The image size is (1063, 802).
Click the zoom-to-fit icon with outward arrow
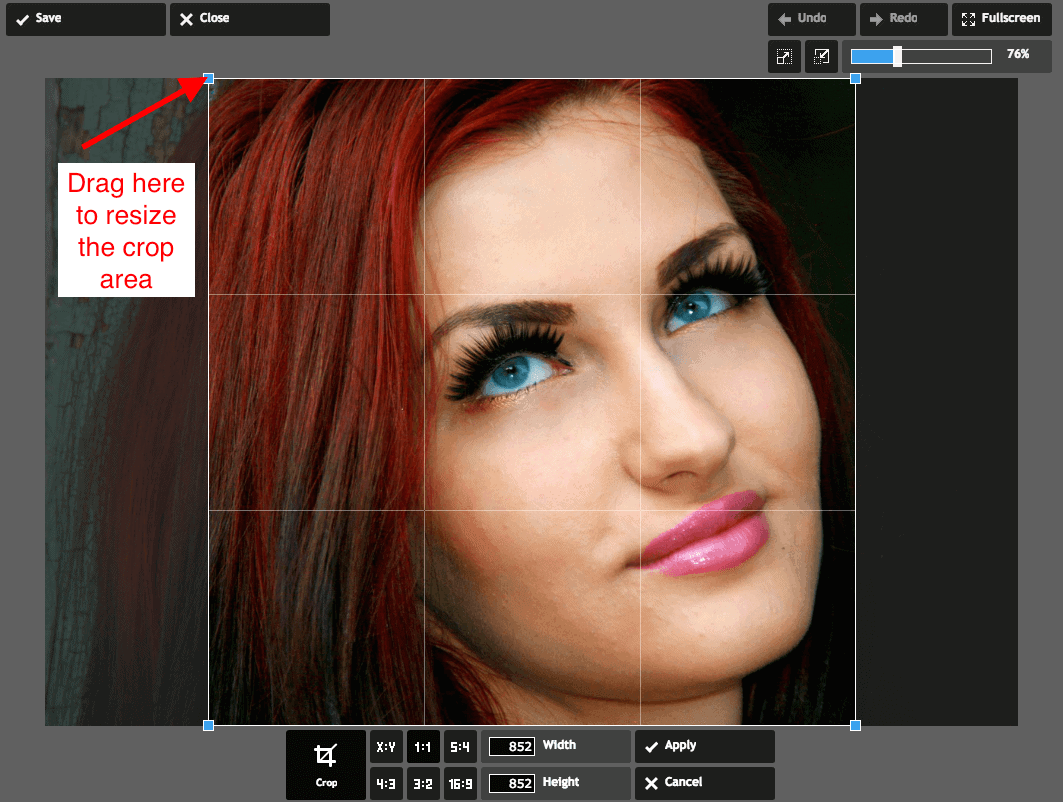point(784,56)
